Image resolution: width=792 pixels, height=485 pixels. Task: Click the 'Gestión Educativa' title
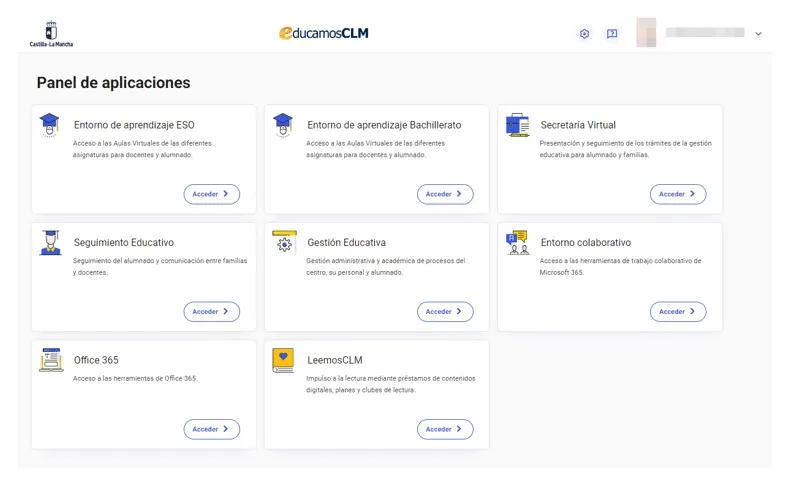click(346, 242)
